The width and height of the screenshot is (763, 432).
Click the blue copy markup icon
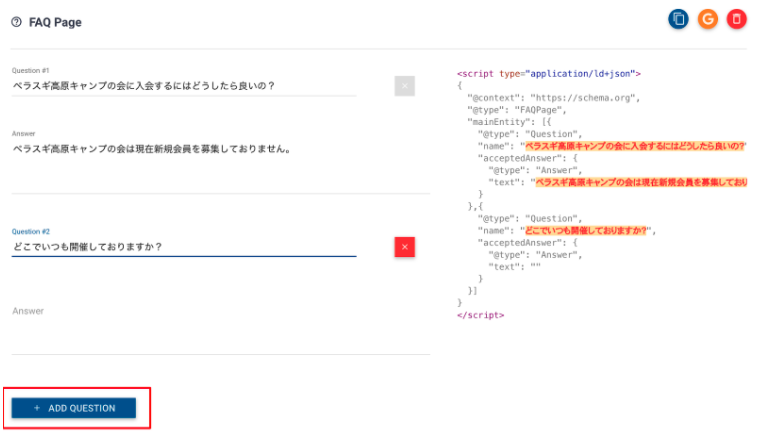[678, 19]
